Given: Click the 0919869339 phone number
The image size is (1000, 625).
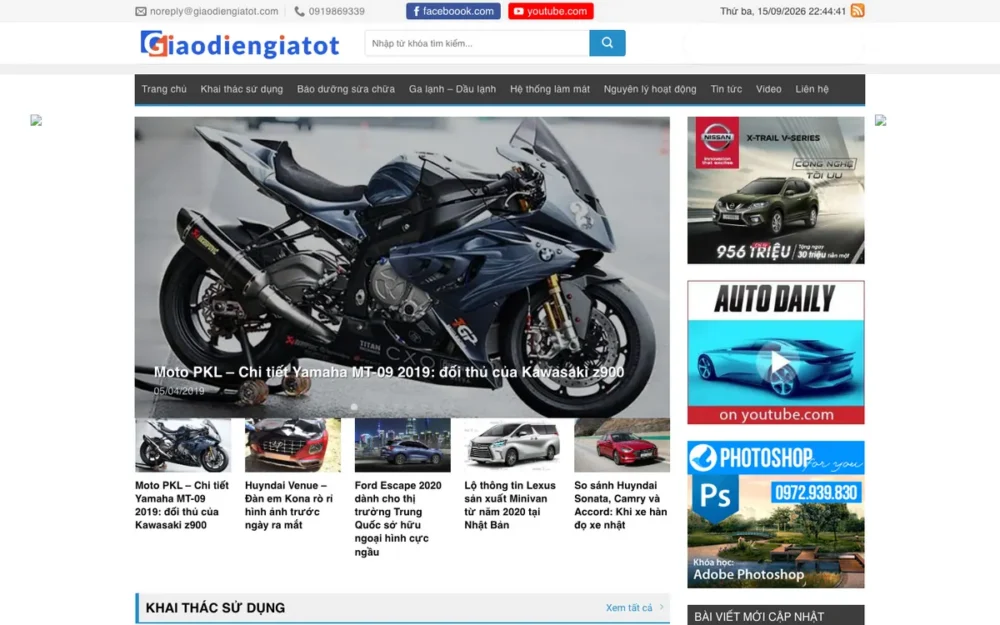Looking at the screenshot, I should pyautogui.click(x=337, y=11).
